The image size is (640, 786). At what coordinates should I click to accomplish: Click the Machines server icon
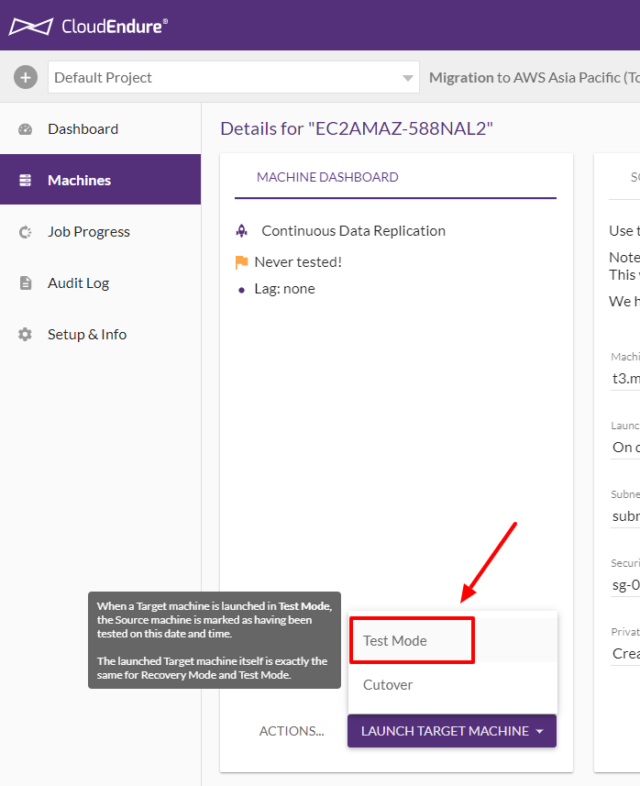pyautogui.click(x=26, y=181)
